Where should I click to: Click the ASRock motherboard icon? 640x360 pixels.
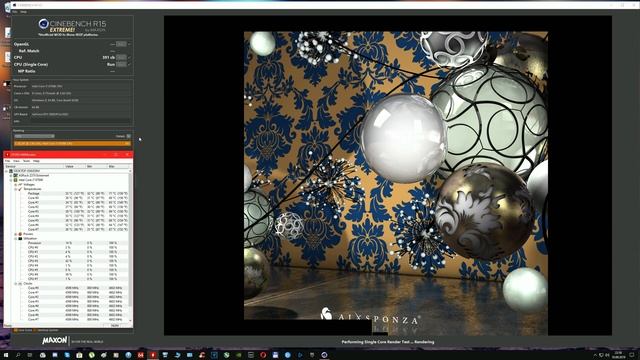click(x=16, y=176)
